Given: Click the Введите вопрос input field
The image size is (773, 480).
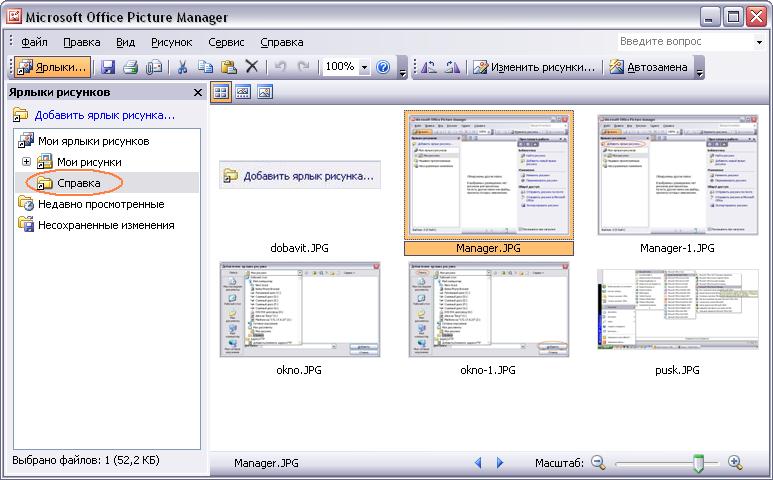Looking at the screenshot, I should (x=685, y=42).
